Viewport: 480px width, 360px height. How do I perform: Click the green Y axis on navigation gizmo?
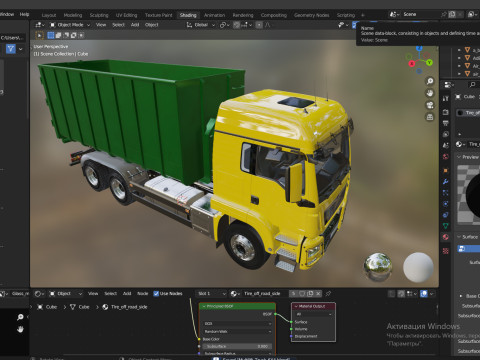(x=429, y=62)
